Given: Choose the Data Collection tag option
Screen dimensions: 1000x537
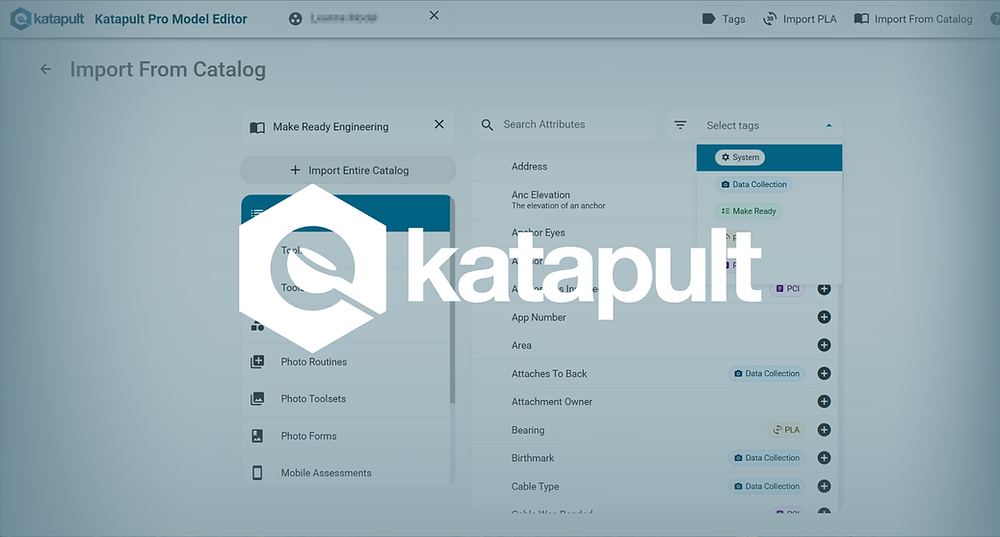Looking at the screenshot, I should [x=769, y=184].
